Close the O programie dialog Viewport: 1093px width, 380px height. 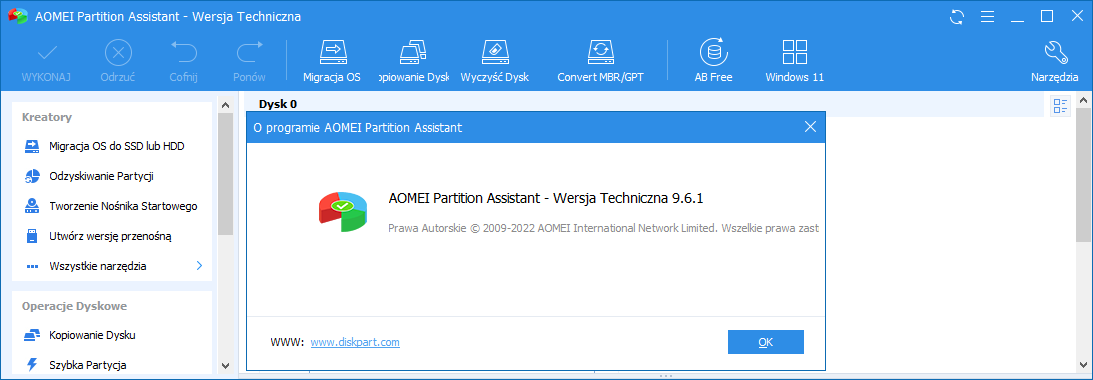point(810,127)
